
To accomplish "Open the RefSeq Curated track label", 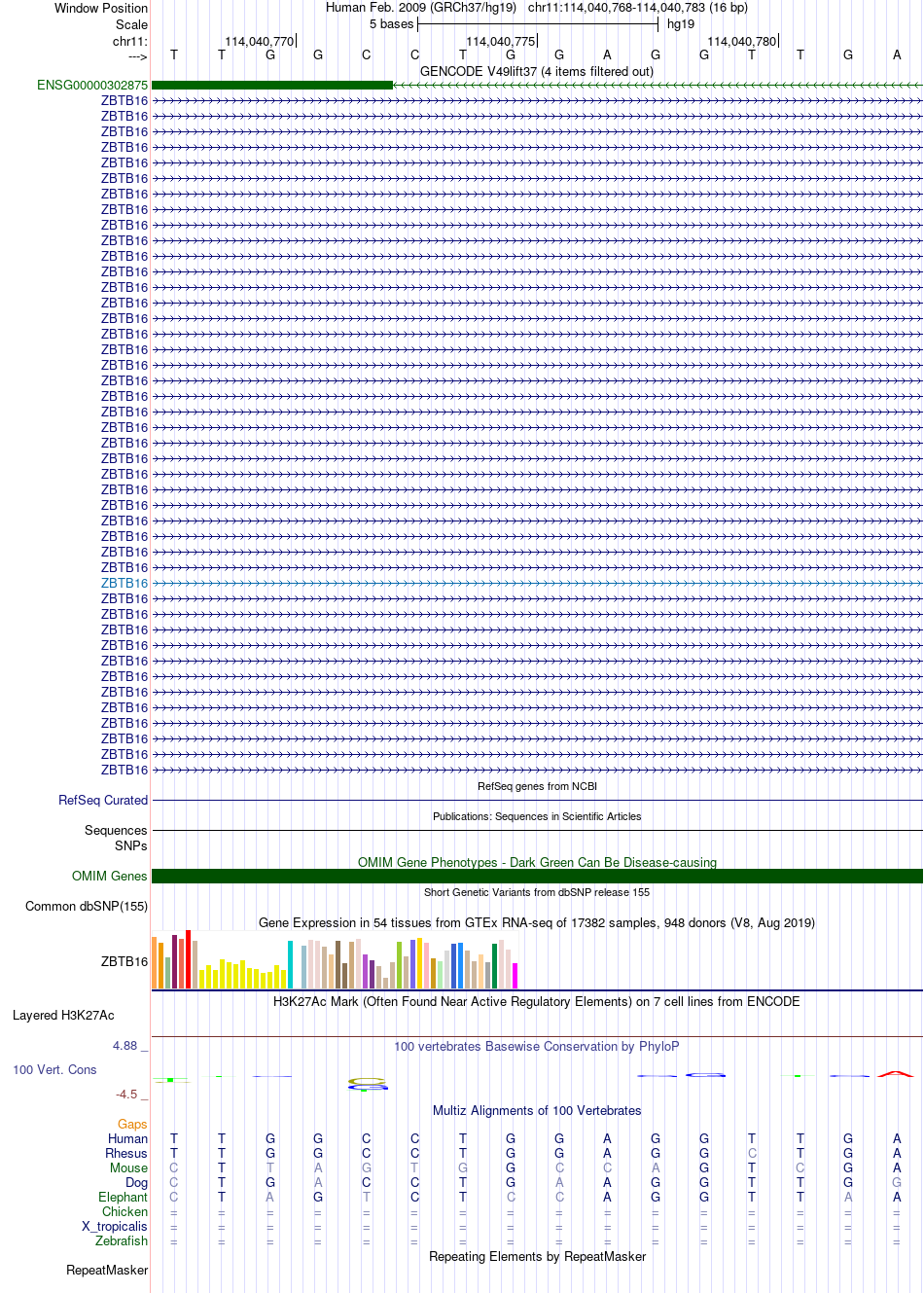I will (103, 801).
